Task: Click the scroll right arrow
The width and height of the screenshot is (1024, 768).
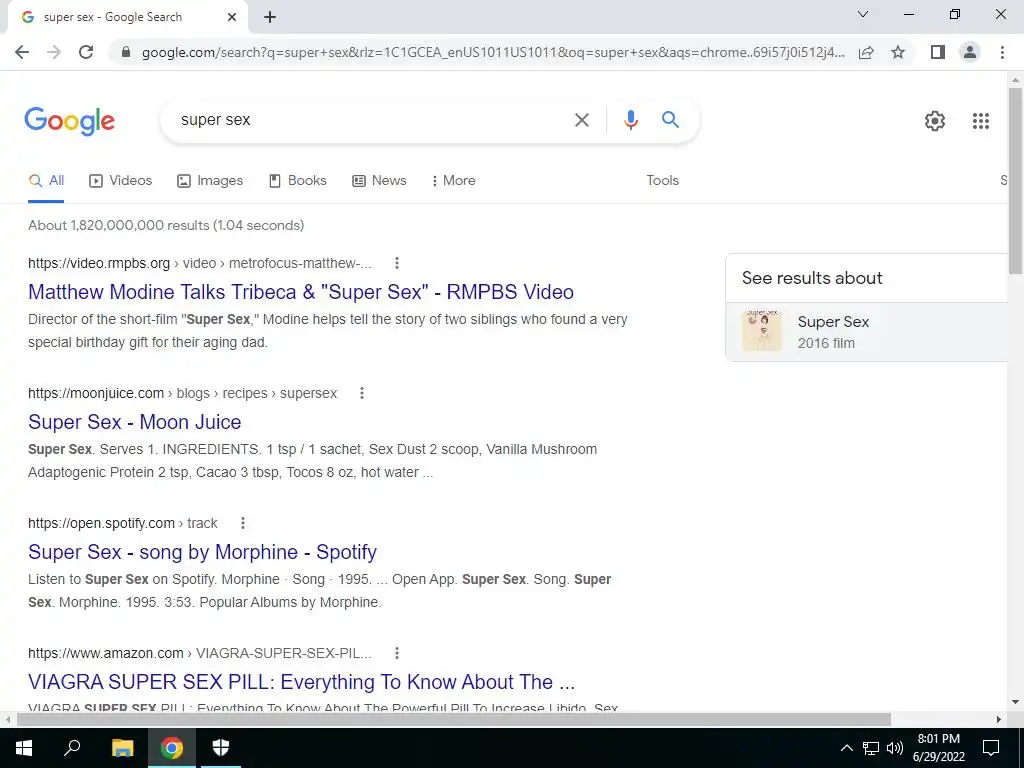Action: coord(999,720)
